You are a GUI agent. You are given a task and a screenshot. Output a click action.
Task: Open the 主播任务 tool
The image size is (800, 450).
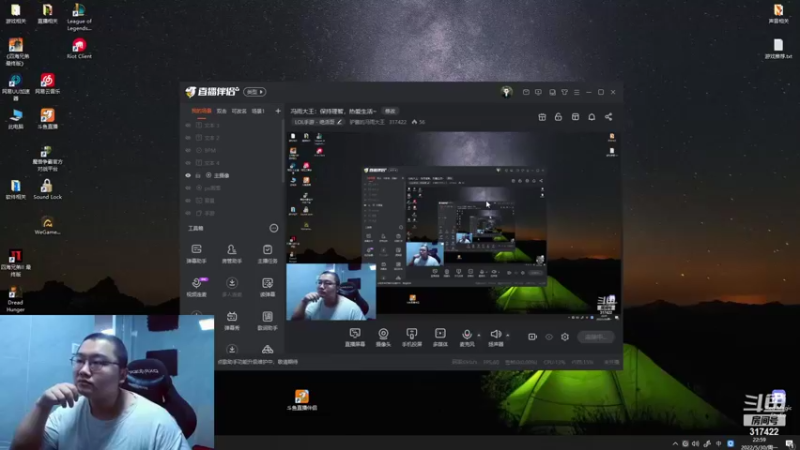coord(267,254)
